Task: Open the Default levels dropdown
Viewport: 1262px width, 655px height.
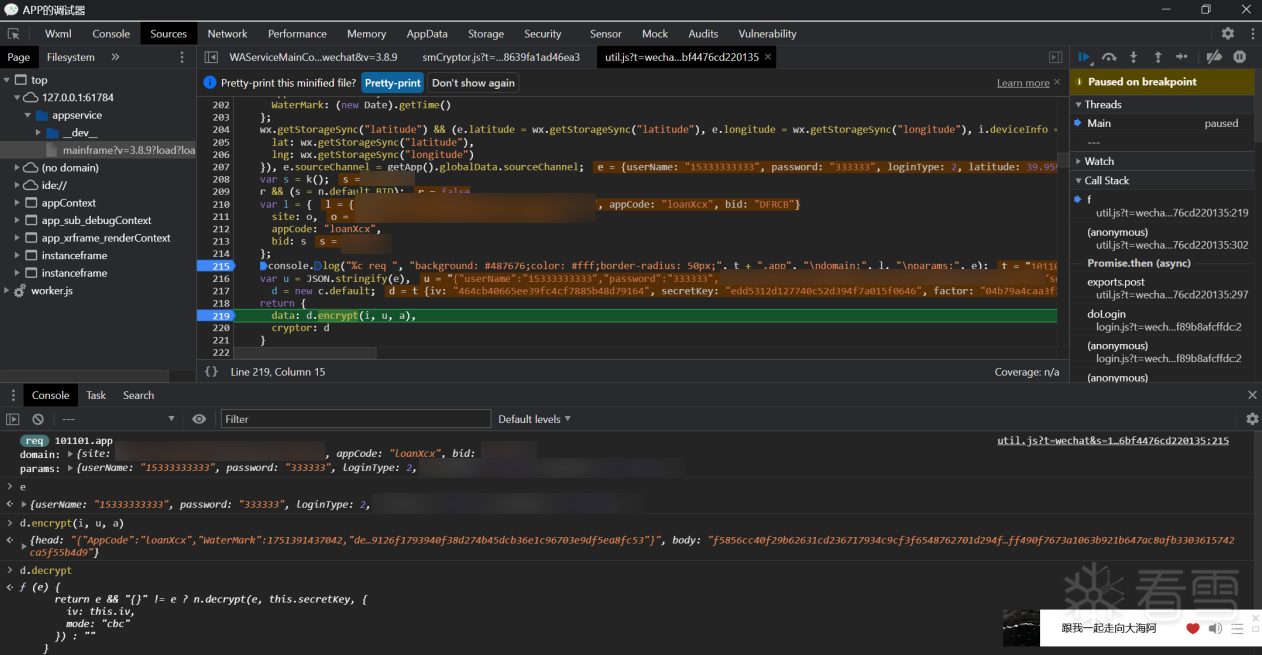Action: click(534, 419)
